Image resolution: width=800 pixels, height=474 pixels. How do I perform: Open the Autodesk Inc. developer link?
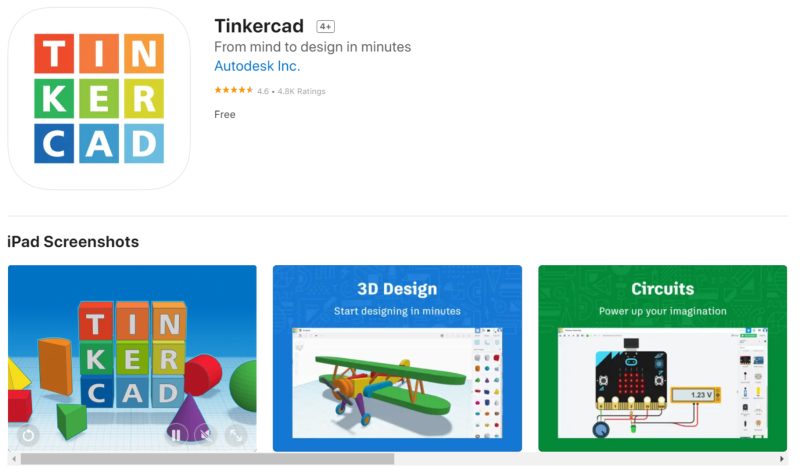257,66
